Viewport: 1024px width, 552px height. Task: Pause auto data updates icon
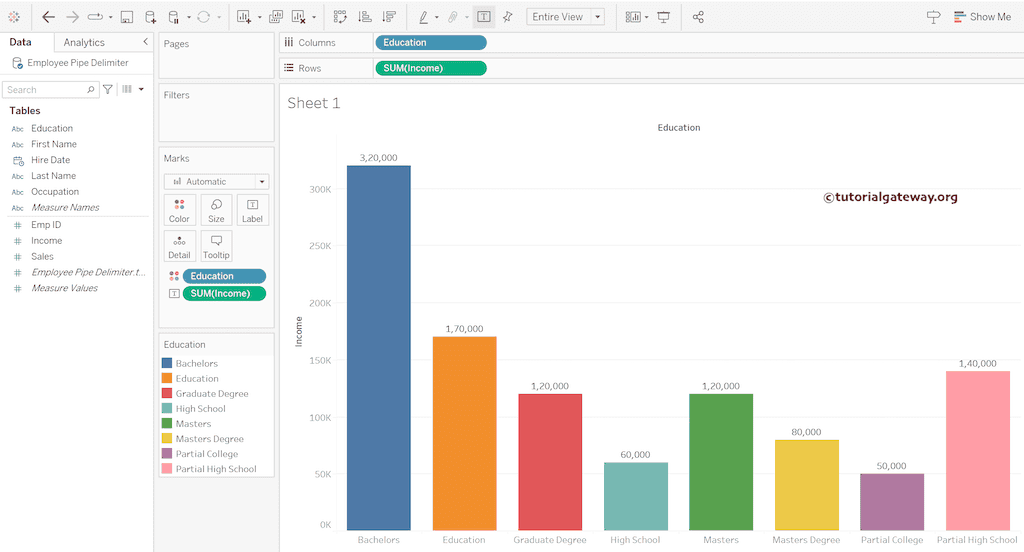click(173, 17)
